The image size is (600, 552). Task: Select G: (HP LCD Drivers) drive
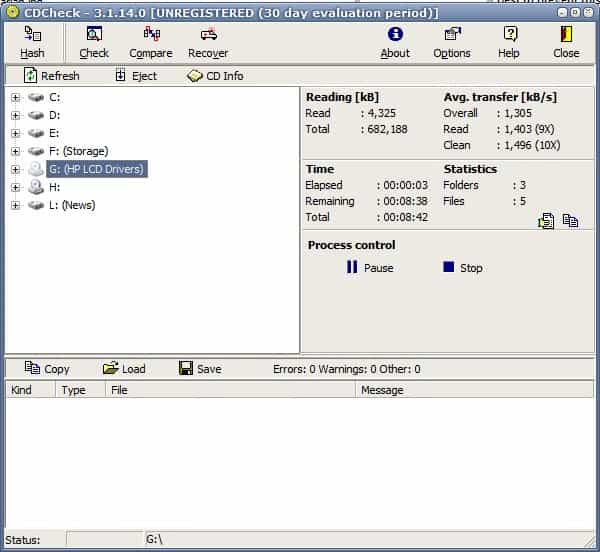coord(96,169)
